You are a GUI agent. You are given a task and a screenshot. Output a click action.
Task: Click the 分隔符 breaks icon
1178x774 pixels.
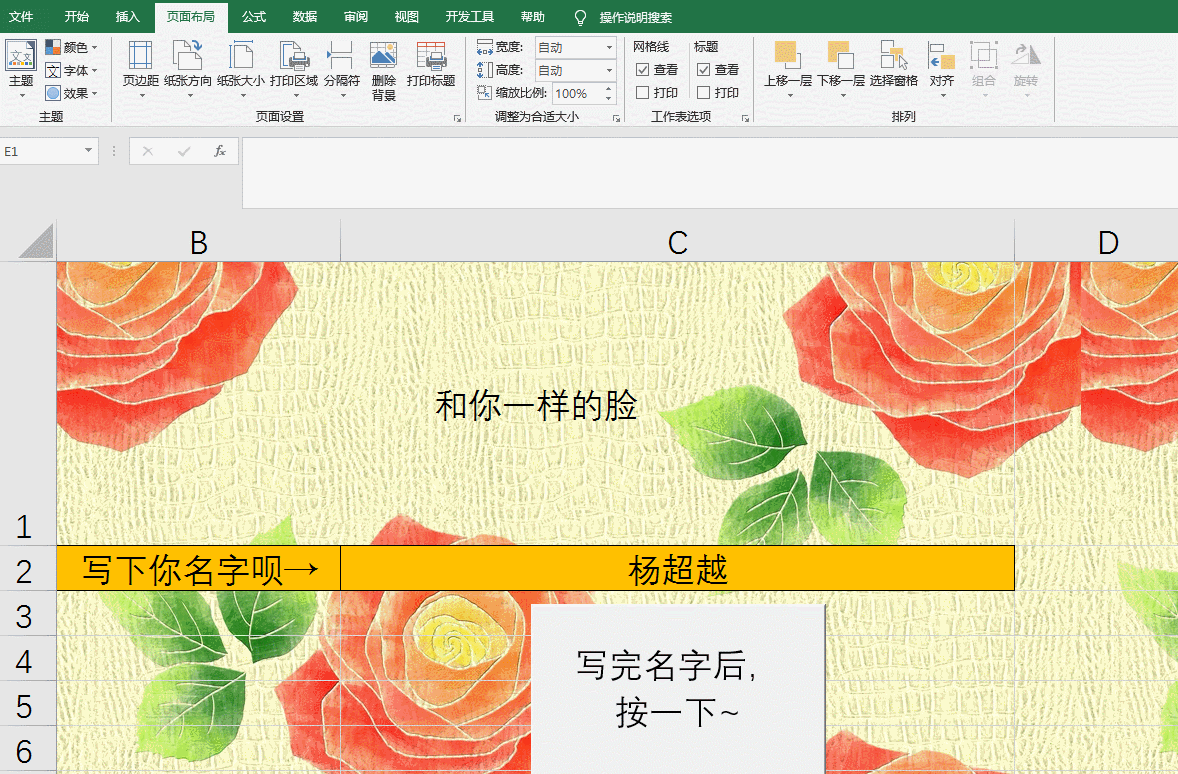pyautogui.click(x=342, y=56)
